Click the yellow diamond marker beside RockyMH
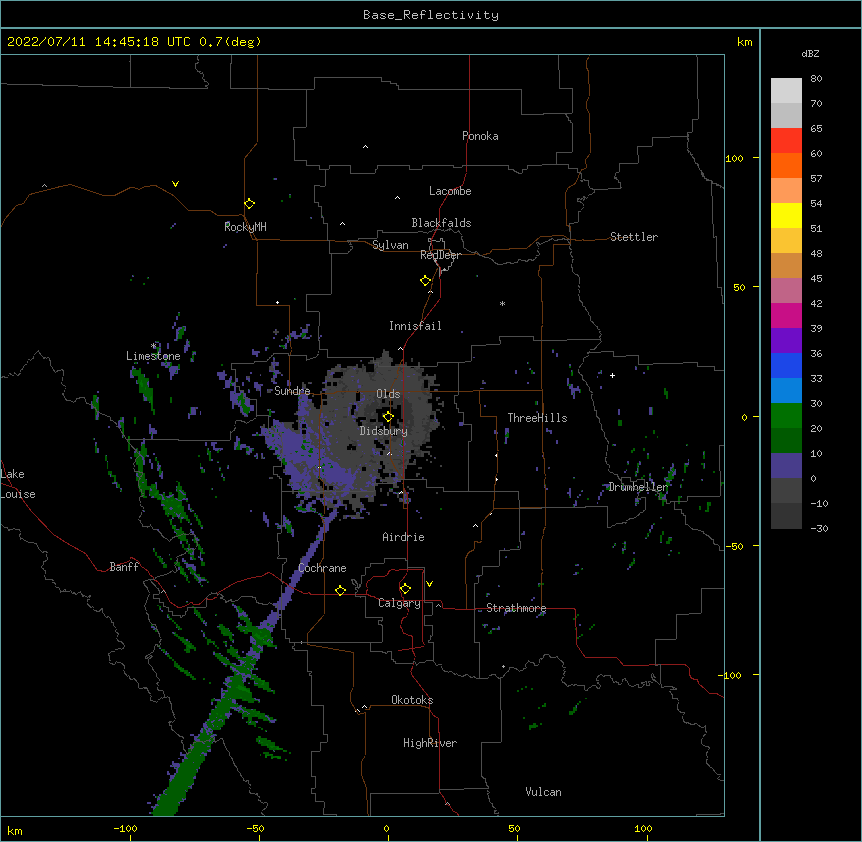The height and width of the screenshot is (842, 862). [250, 204]
